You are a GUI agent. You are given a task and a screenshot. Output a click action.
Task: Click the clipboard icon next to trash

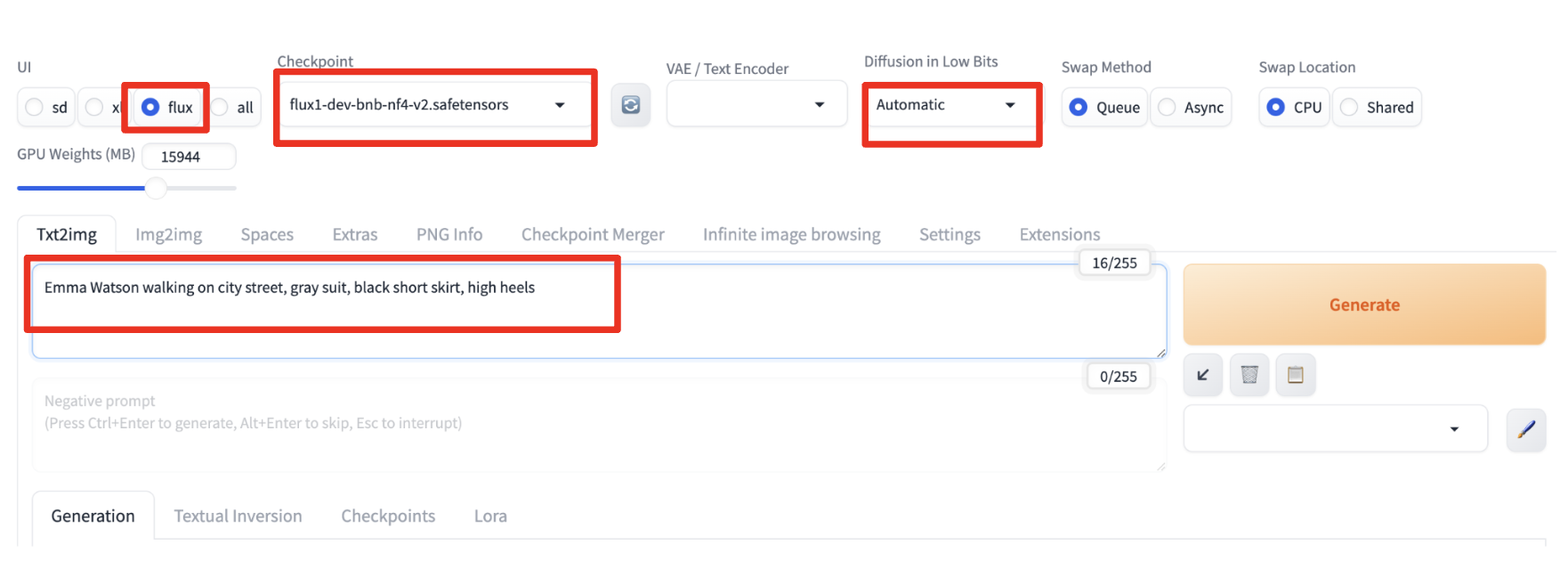(x=1295, y=375)
